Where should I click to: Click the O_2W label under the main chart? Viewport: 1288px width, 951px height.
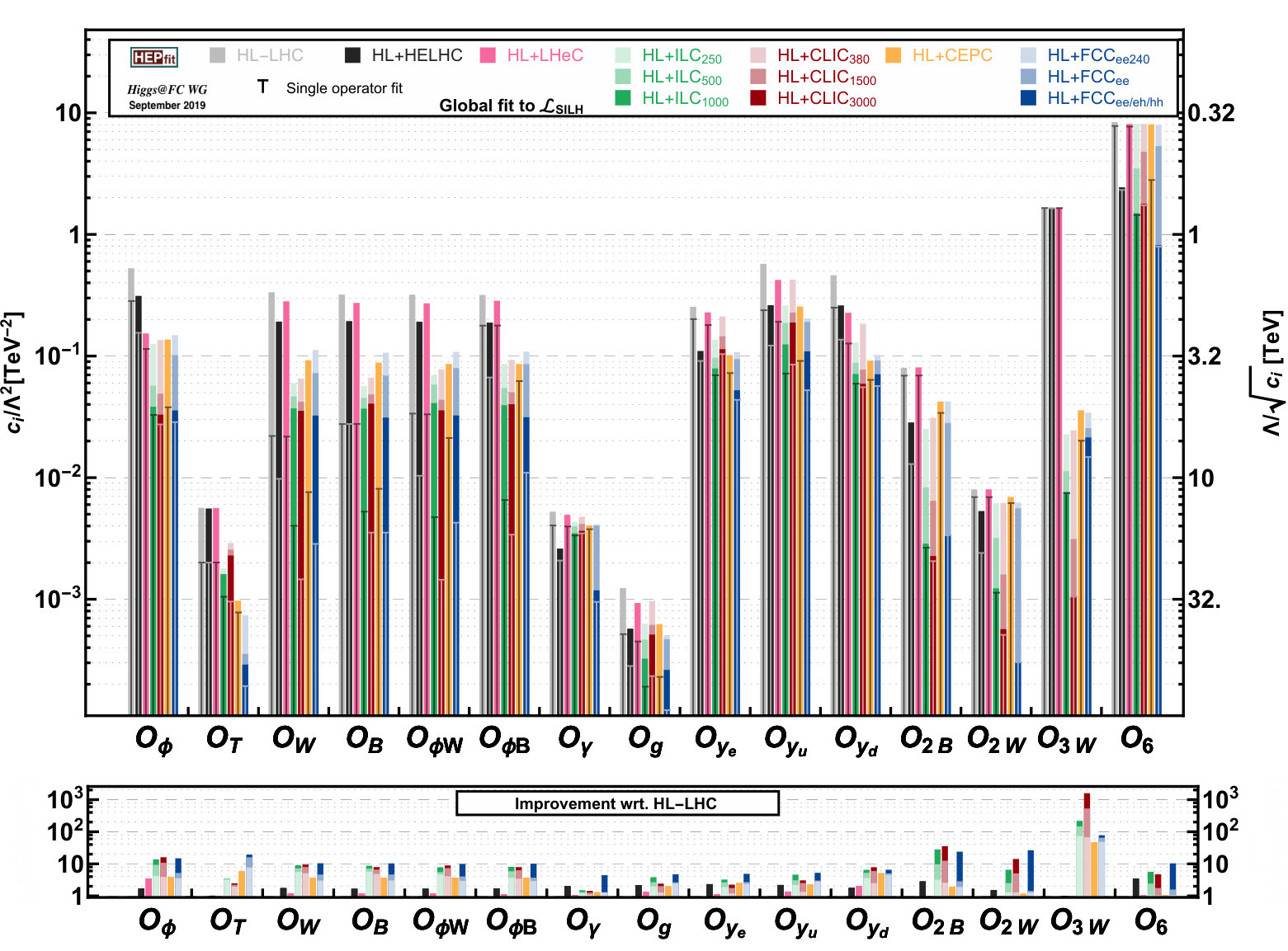click(x=997, y=740)
